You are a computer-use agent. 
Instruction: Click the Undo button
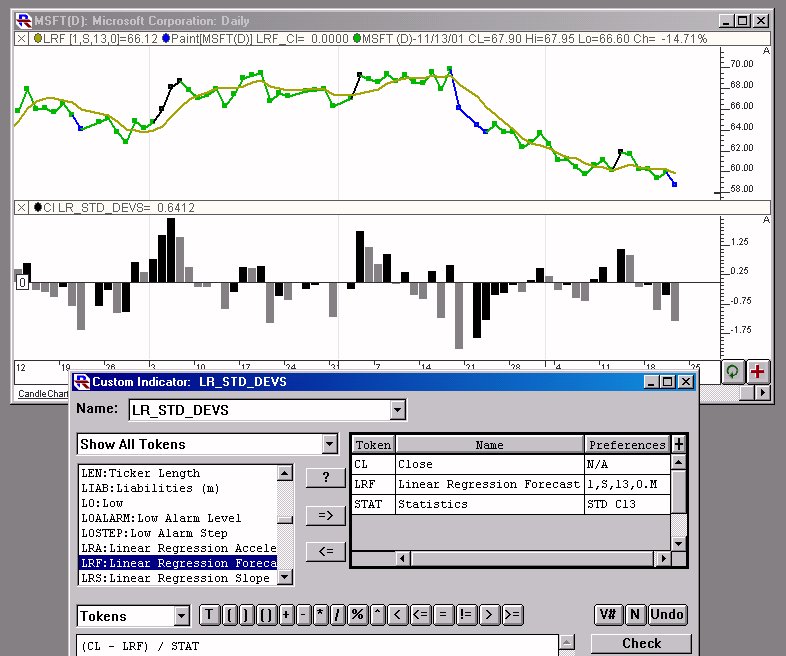click(x=667, y=614)
